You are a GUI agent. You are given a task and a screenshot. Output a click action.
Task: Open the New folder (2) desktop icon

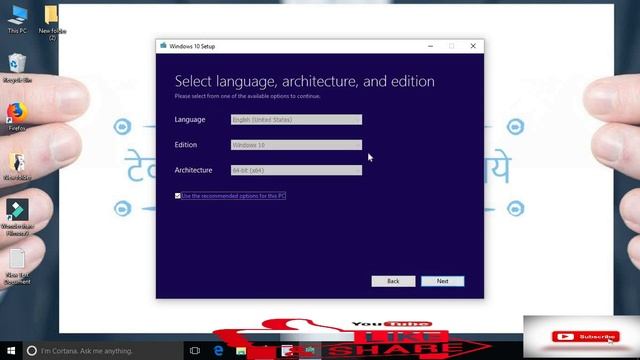click(x=52, y=22)
